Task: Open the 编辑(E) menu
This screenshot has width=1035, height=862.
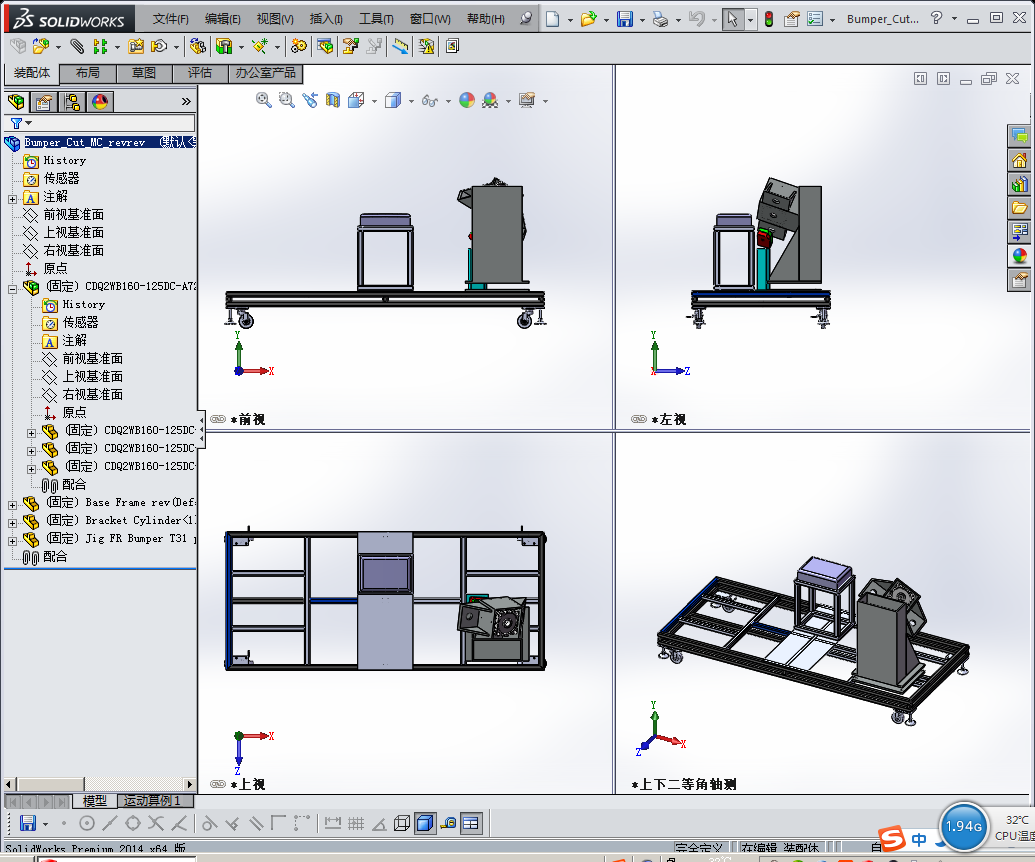Action: coord(222,19)
